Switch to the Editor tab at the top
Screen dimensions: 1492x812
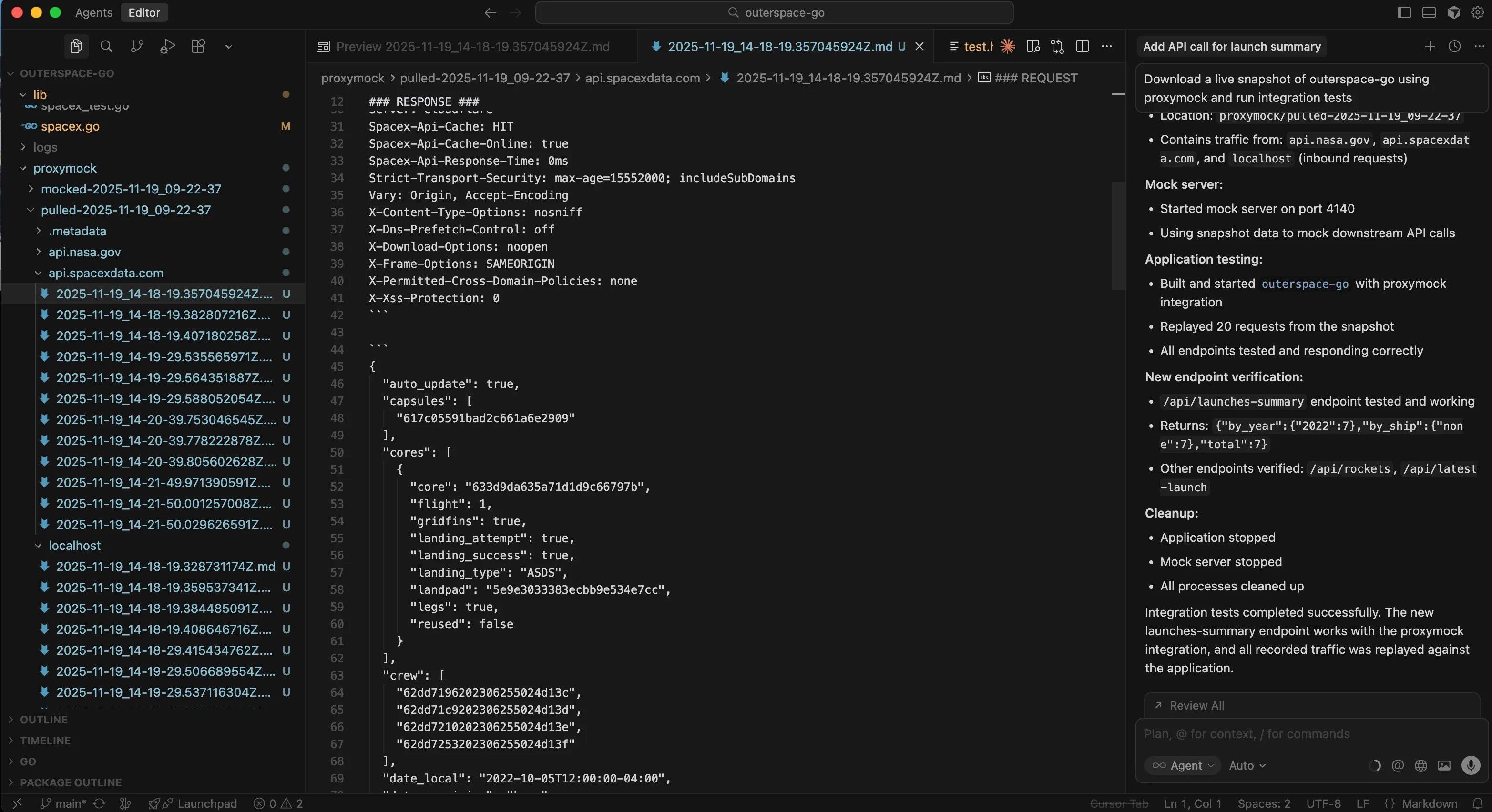[x=143, y=13]
